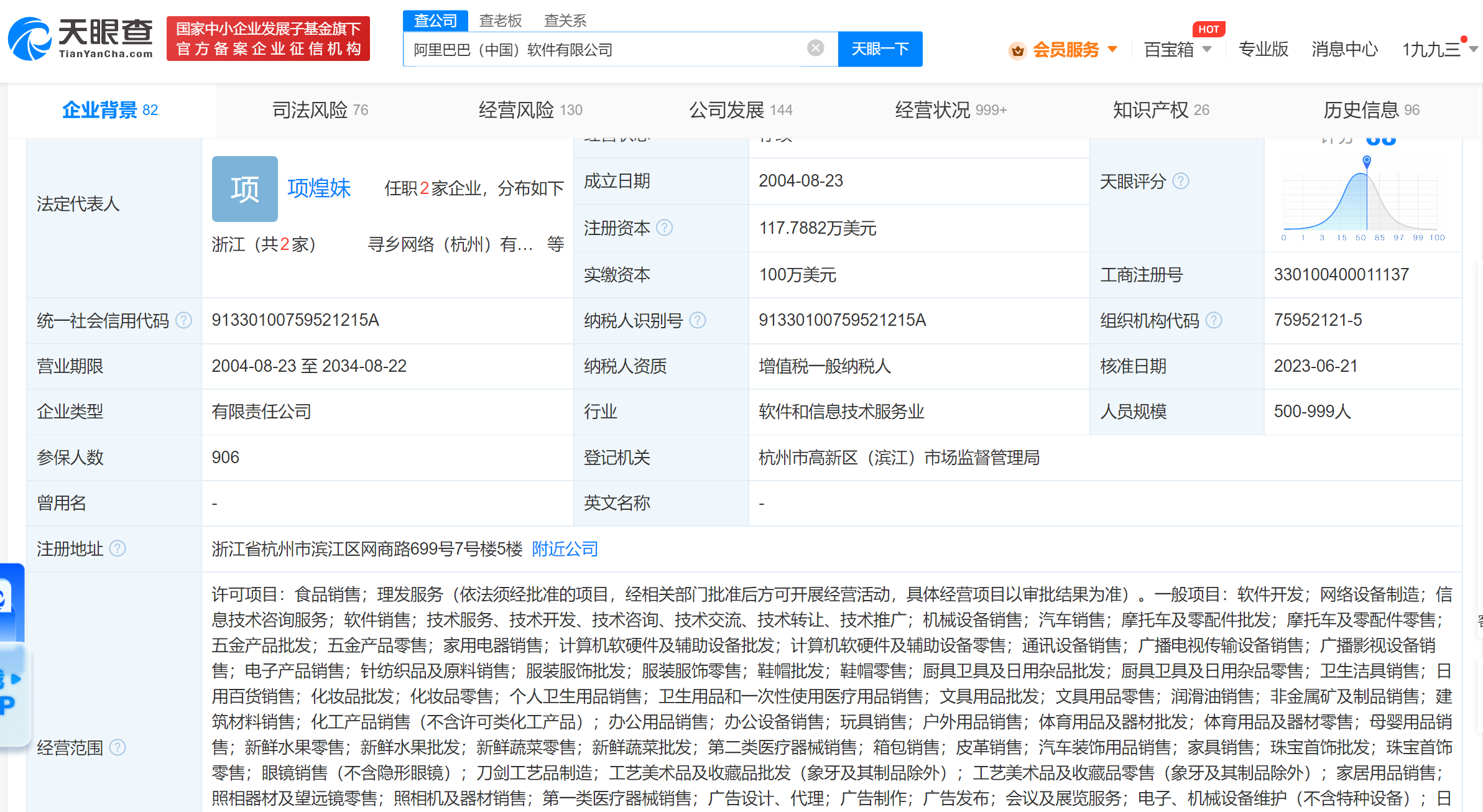Image resolution: width=1483 pixels, height=812 pixels.
Task: Click staff size value 500-999人
Action: pos(1313,412)
